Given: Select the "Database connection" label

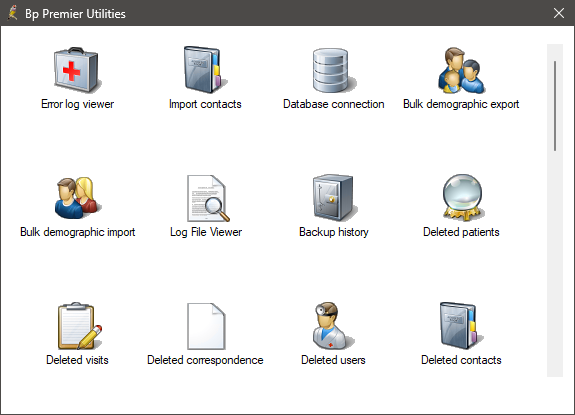Looking at the screenshot, I should 333,104.
